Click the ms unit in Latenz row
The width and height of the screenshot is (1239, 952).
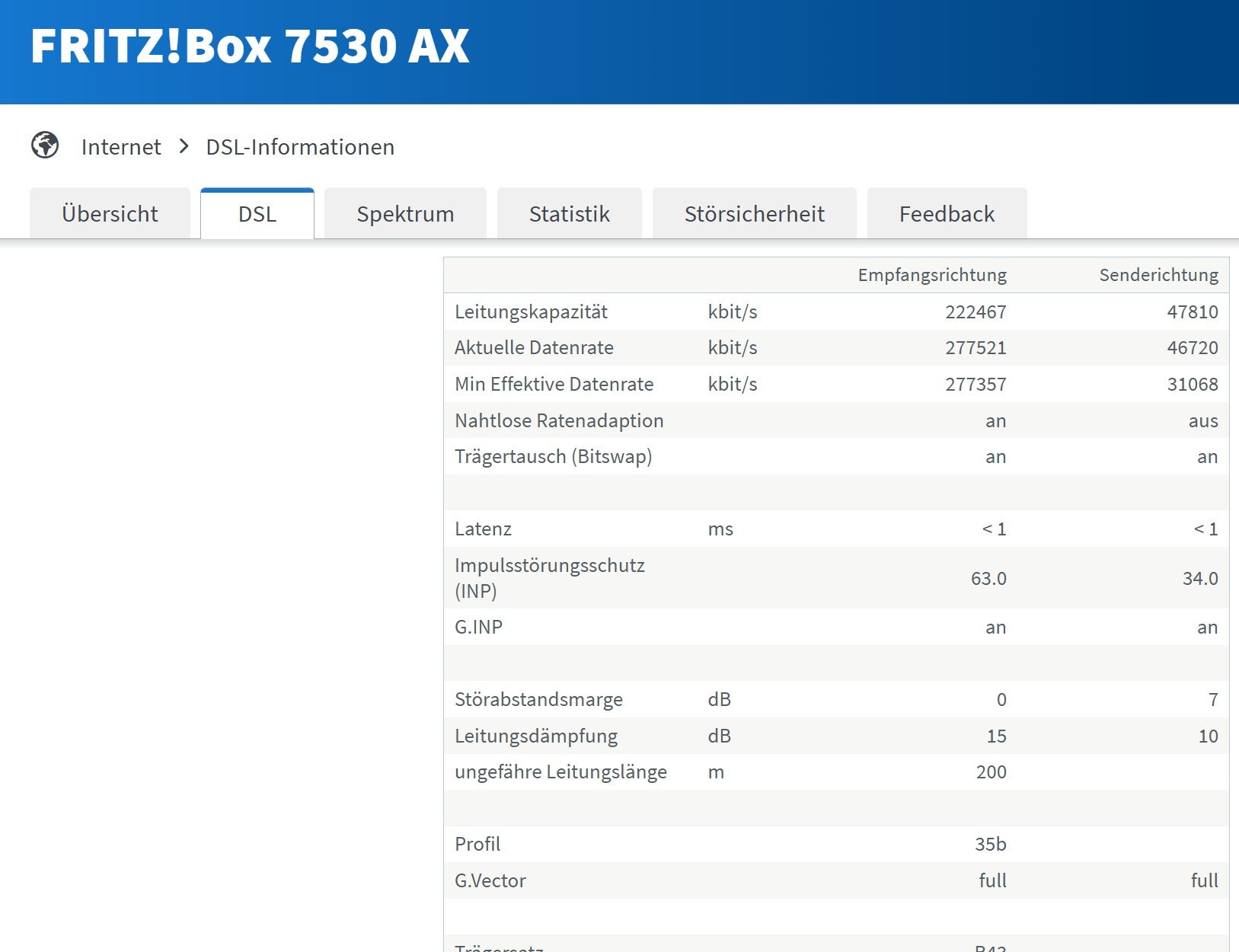720,529
